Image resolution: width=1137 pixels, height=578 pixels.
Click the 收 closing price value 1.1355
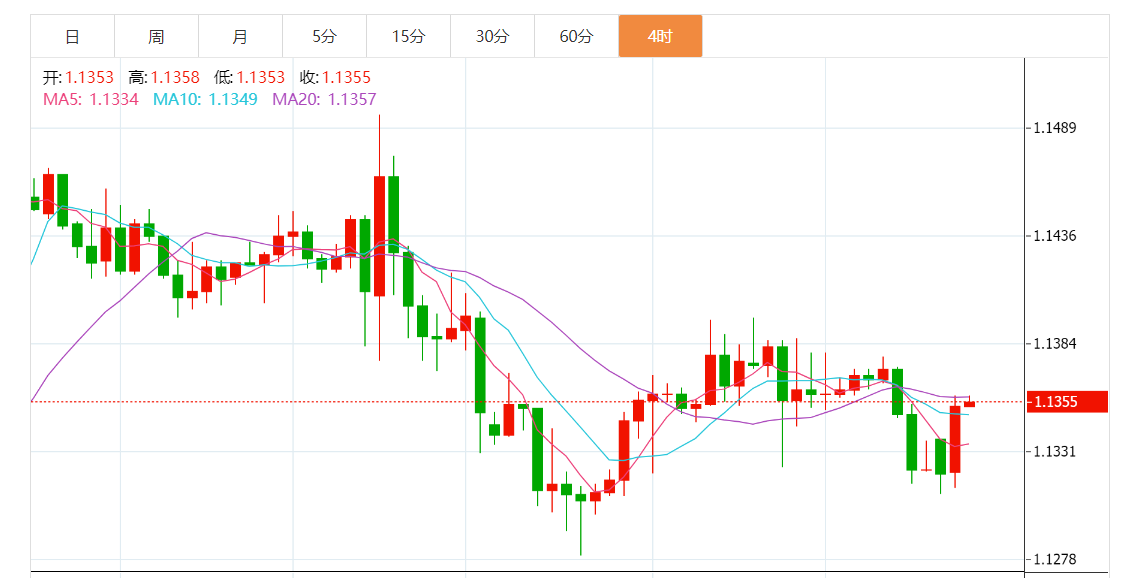[347, 77]
